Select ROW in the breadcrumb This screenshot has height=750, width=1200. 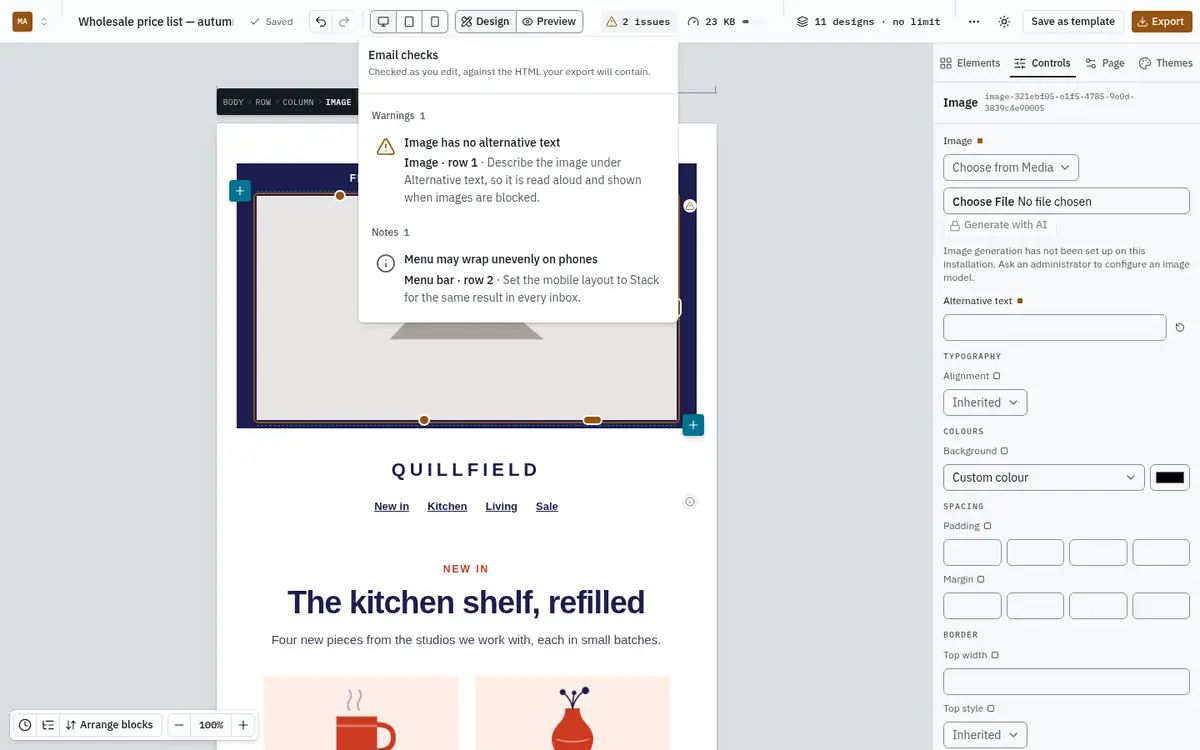(x=263, y=102)
